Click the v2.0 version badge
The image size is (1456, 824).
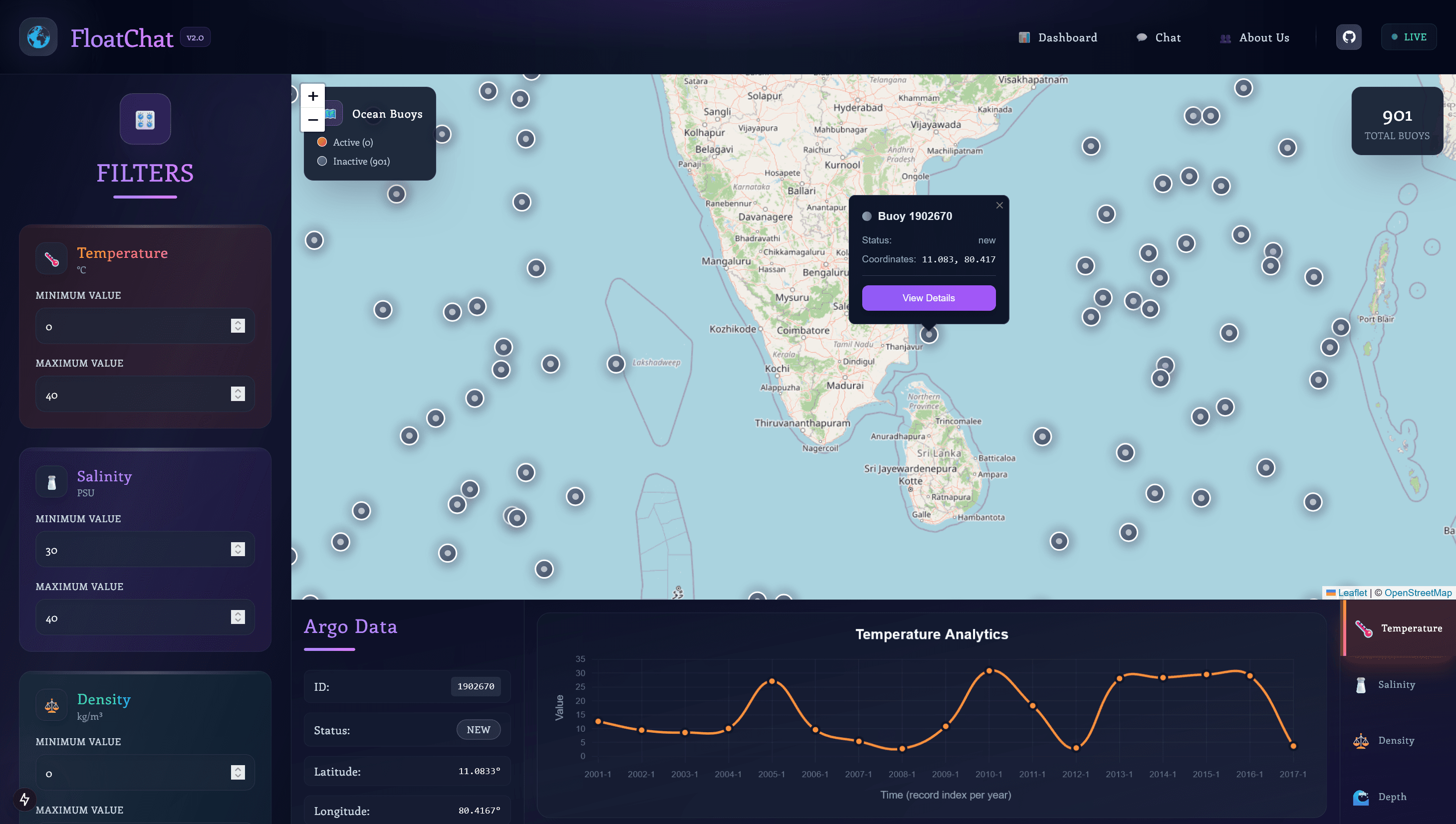195,38
